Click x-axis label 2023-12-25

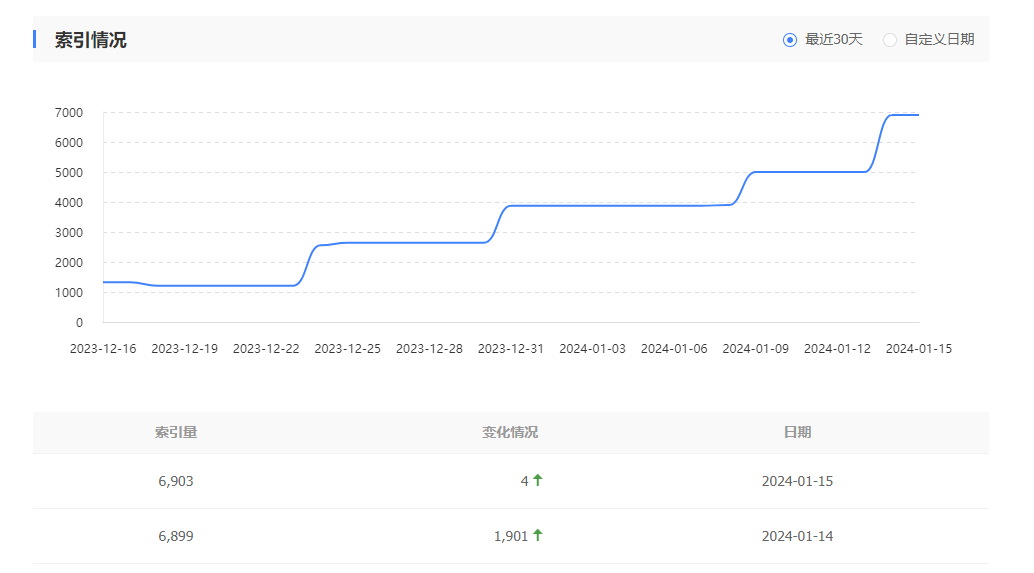348,349
